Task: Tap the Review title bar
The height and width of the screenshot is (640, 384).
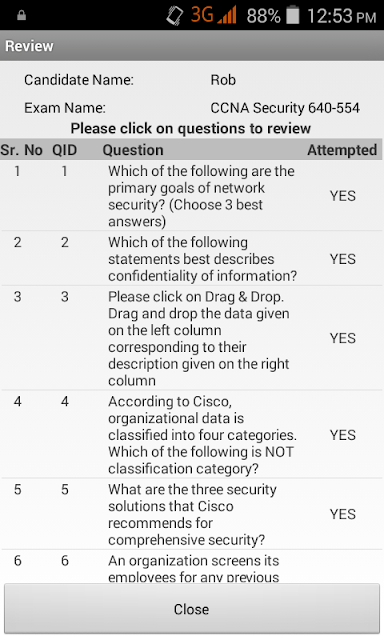Action: 192,46
